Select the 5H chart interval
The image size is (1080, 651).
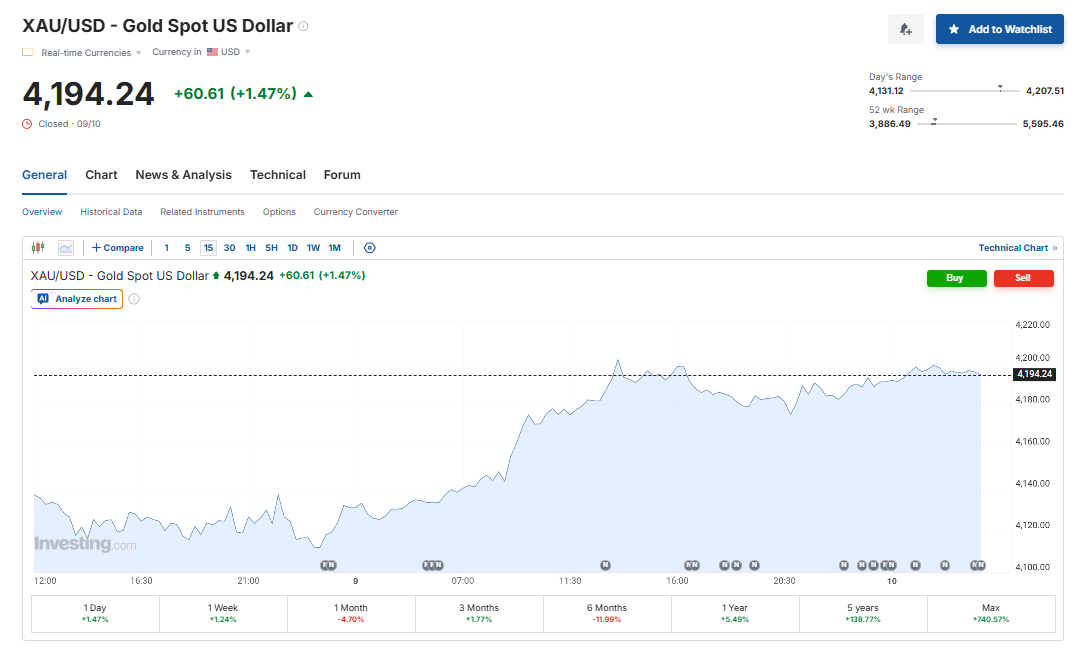tap(271, 248)
